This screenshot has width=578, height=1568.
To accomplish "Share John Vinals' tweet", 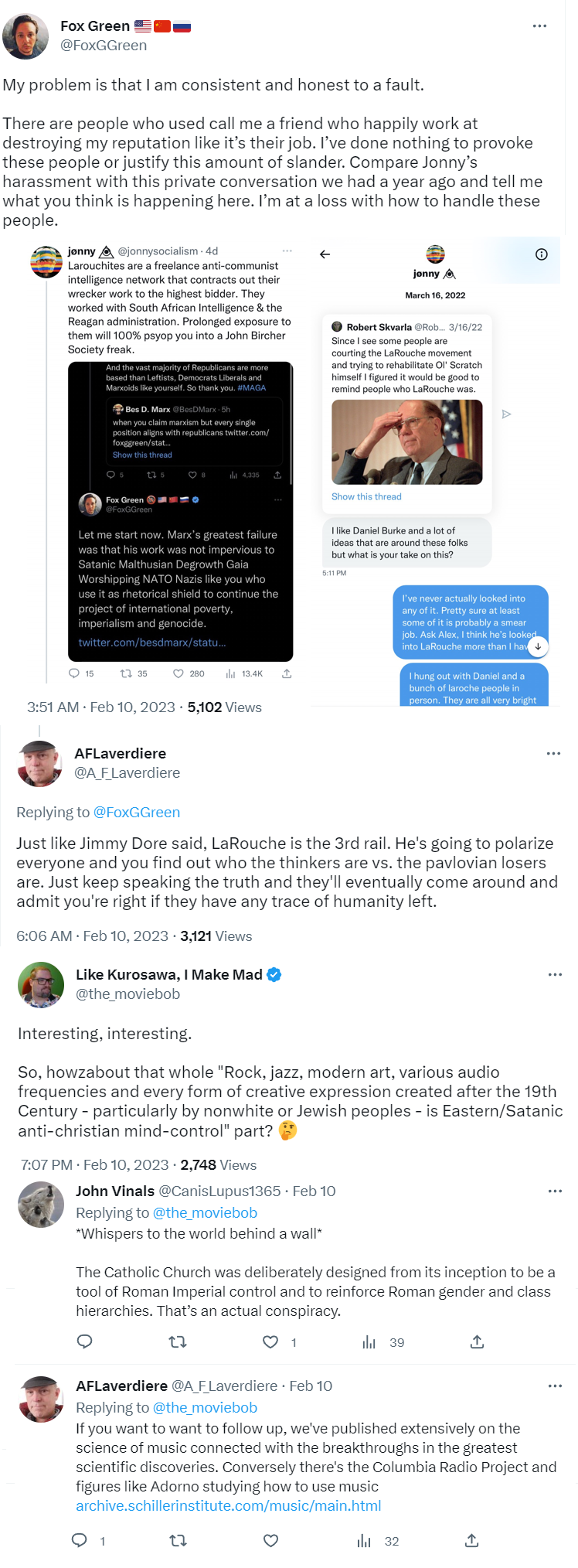I will (x=477, y=1341).
